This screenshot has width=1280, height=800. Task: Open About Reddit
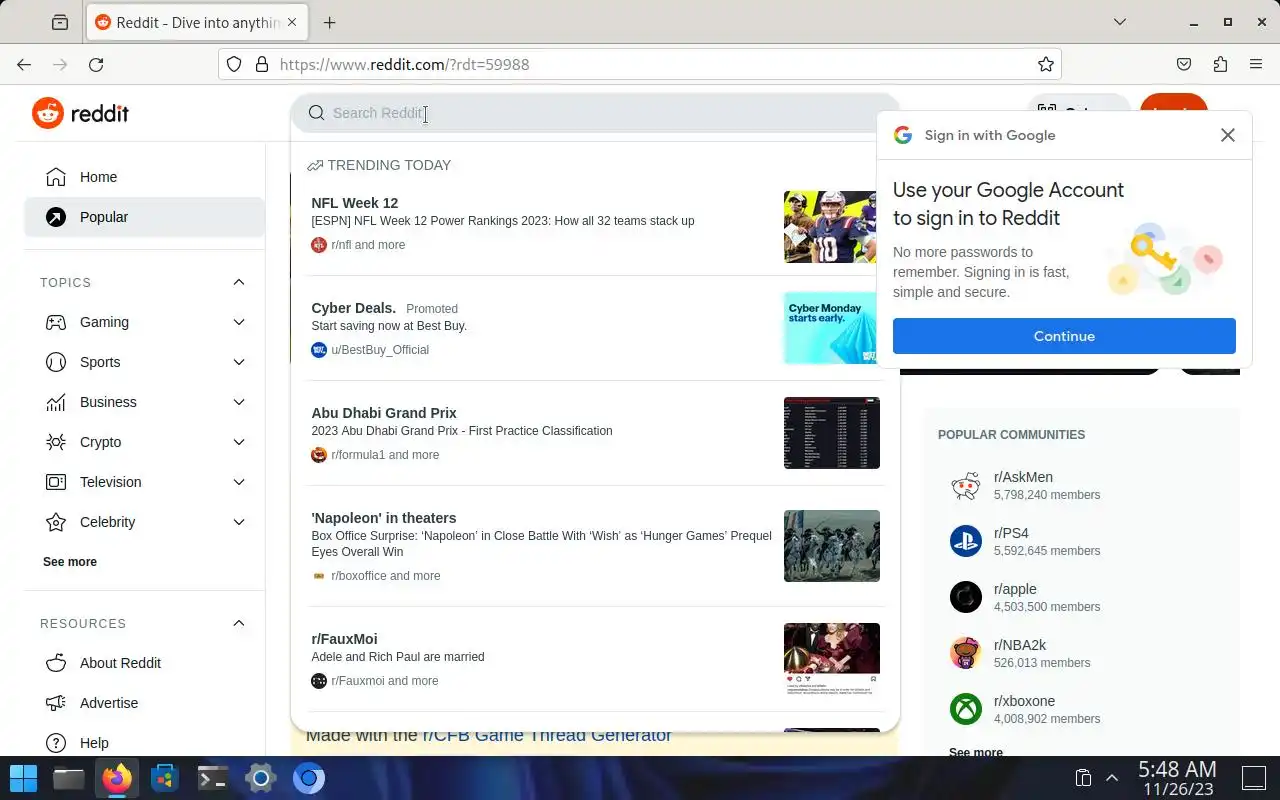tap(144, 663)
